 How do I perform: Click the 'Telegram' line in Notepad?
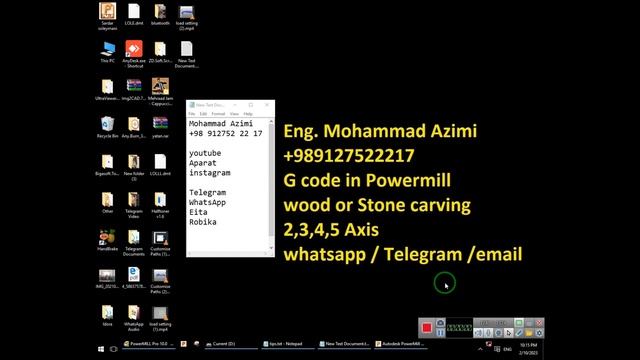tap(207, 192)
